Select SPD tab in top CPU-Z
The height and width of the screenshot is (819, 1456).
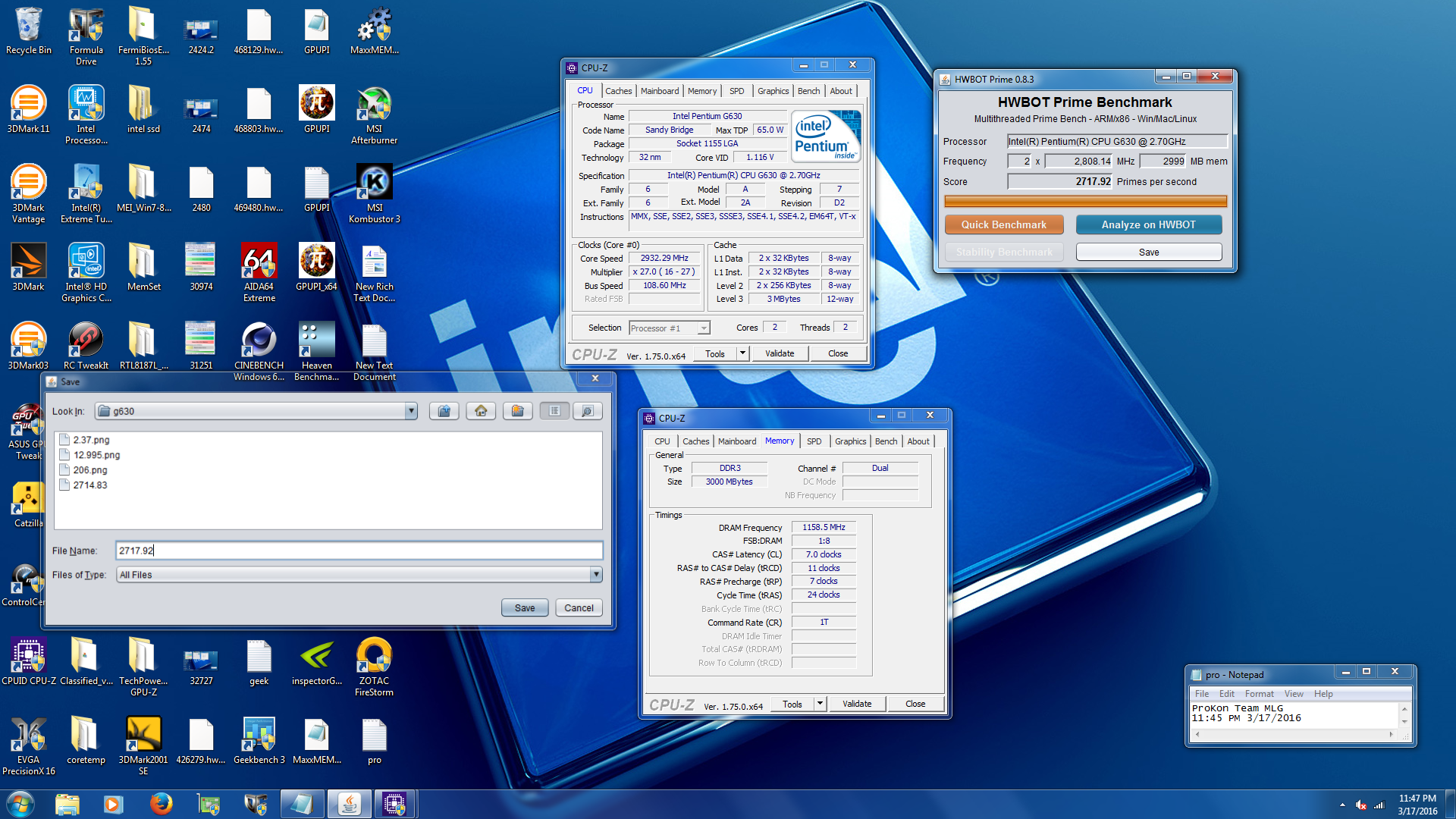coord(736,91)
